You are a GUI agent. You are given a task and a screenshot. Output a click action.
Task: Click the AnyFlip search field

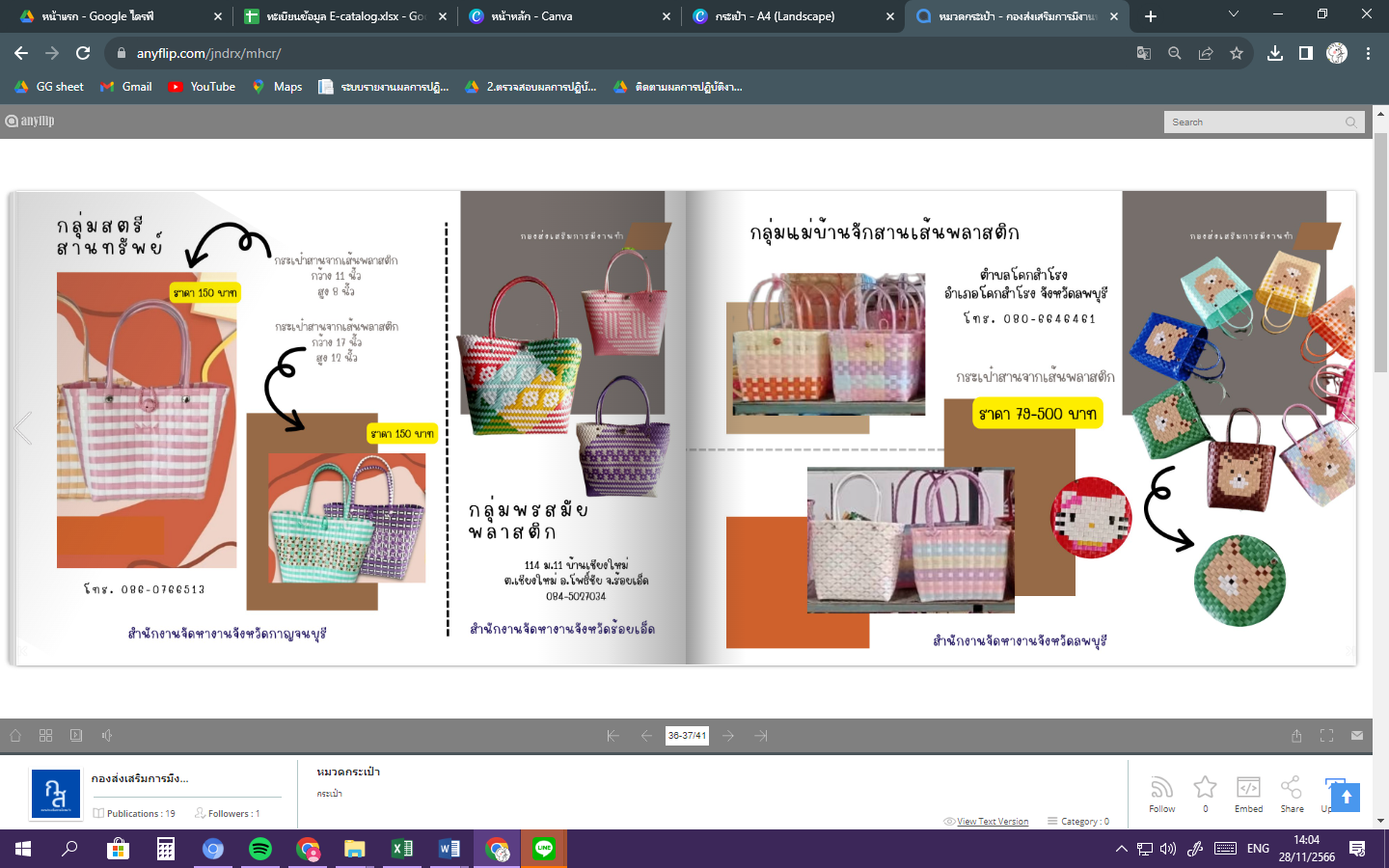[1254, 122]
